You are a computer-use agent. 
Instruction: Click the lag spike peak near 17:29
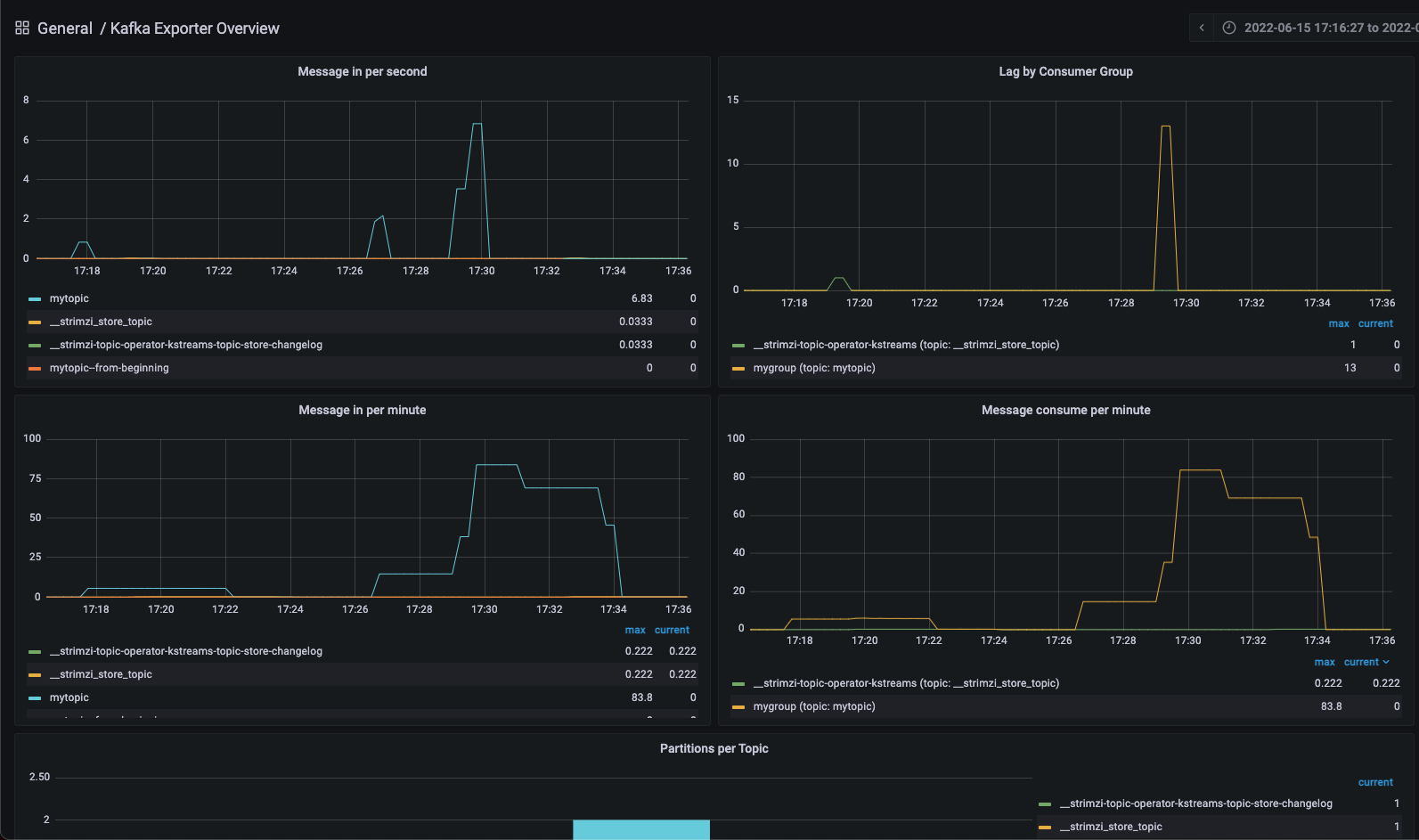click(1166, 126)
